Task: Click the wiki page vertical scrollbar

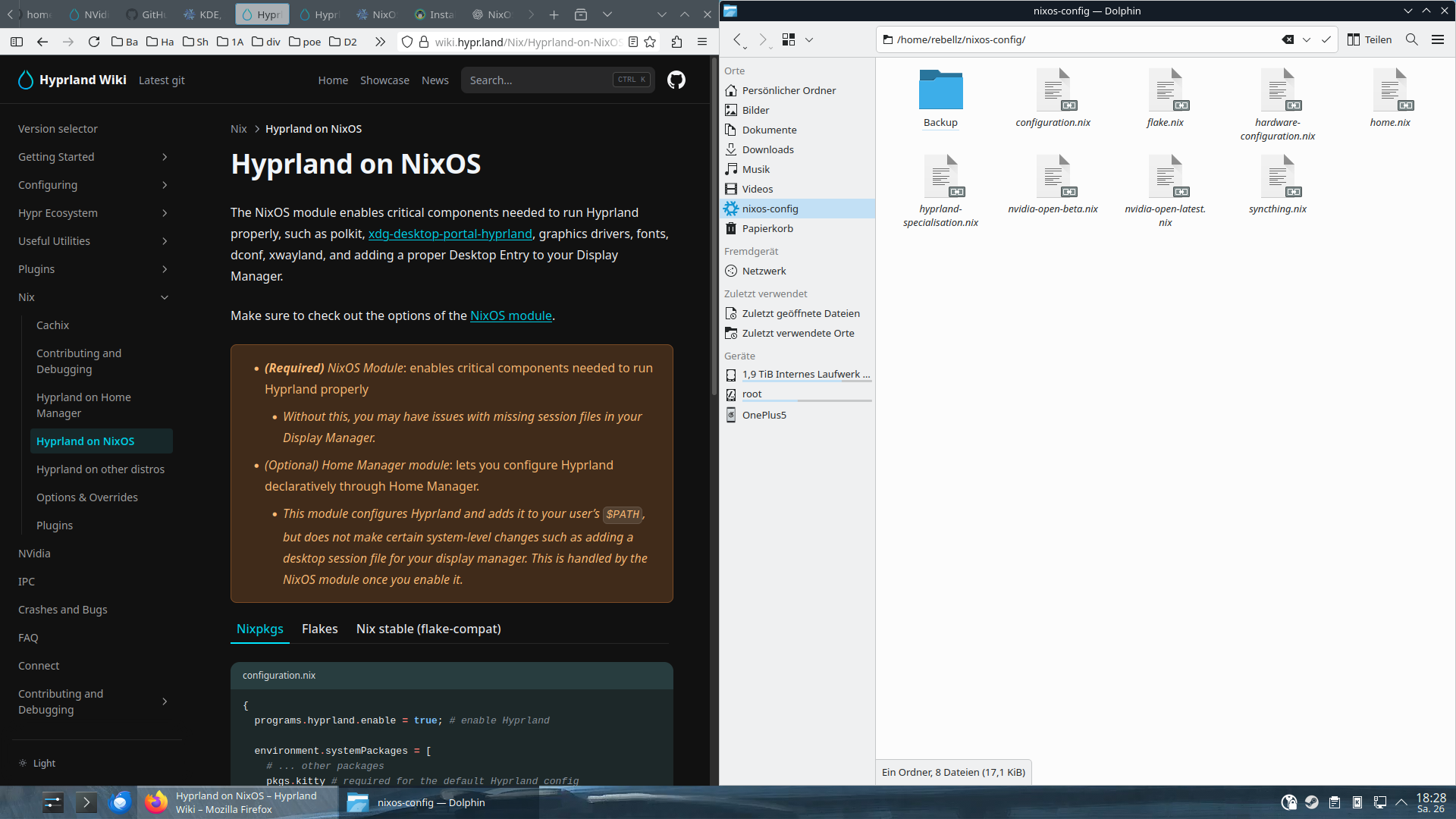Action: (x=714, y=227)
